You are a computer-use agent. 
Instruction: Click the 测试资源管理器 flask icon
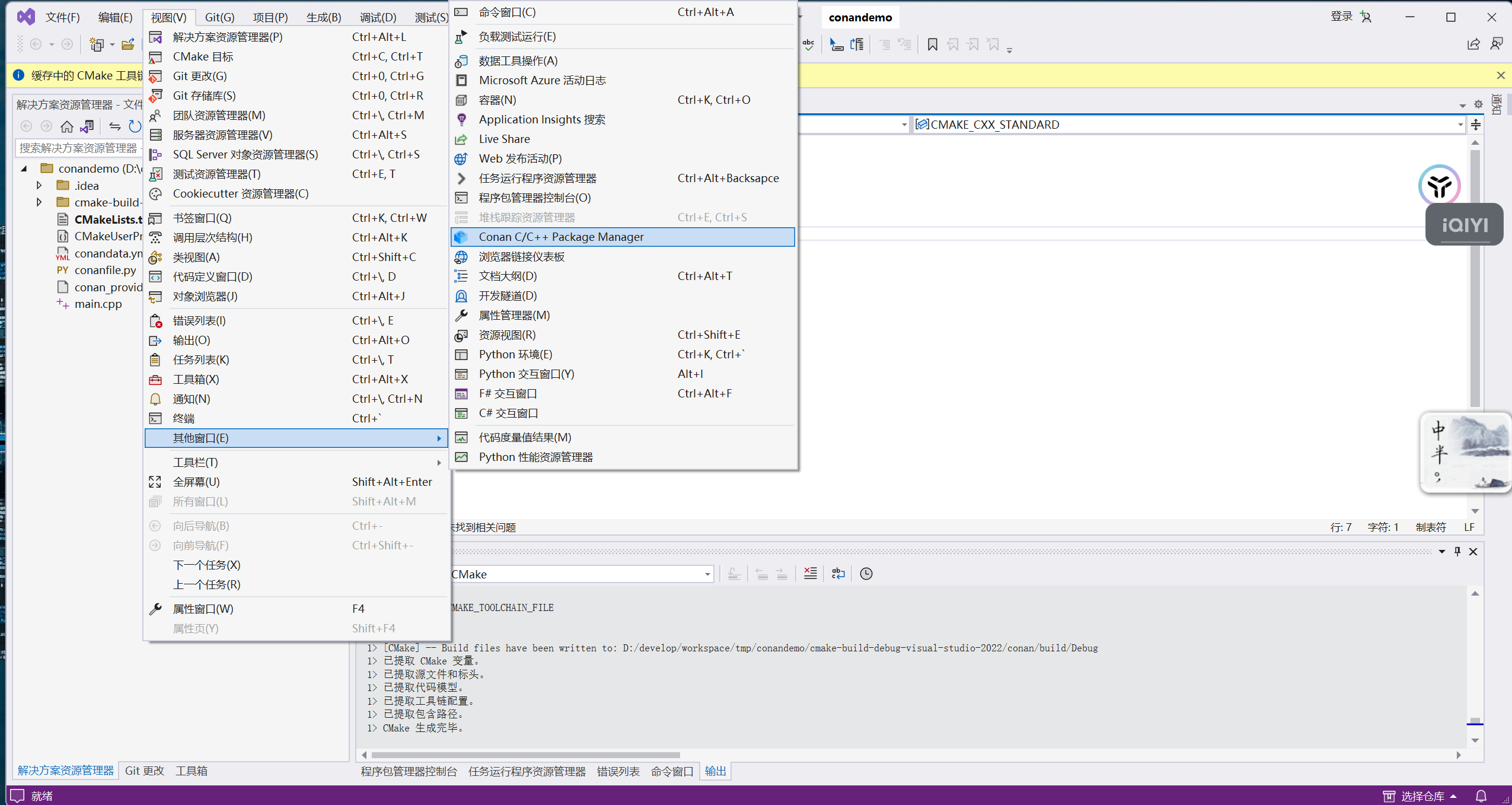[x=155, y=174]
